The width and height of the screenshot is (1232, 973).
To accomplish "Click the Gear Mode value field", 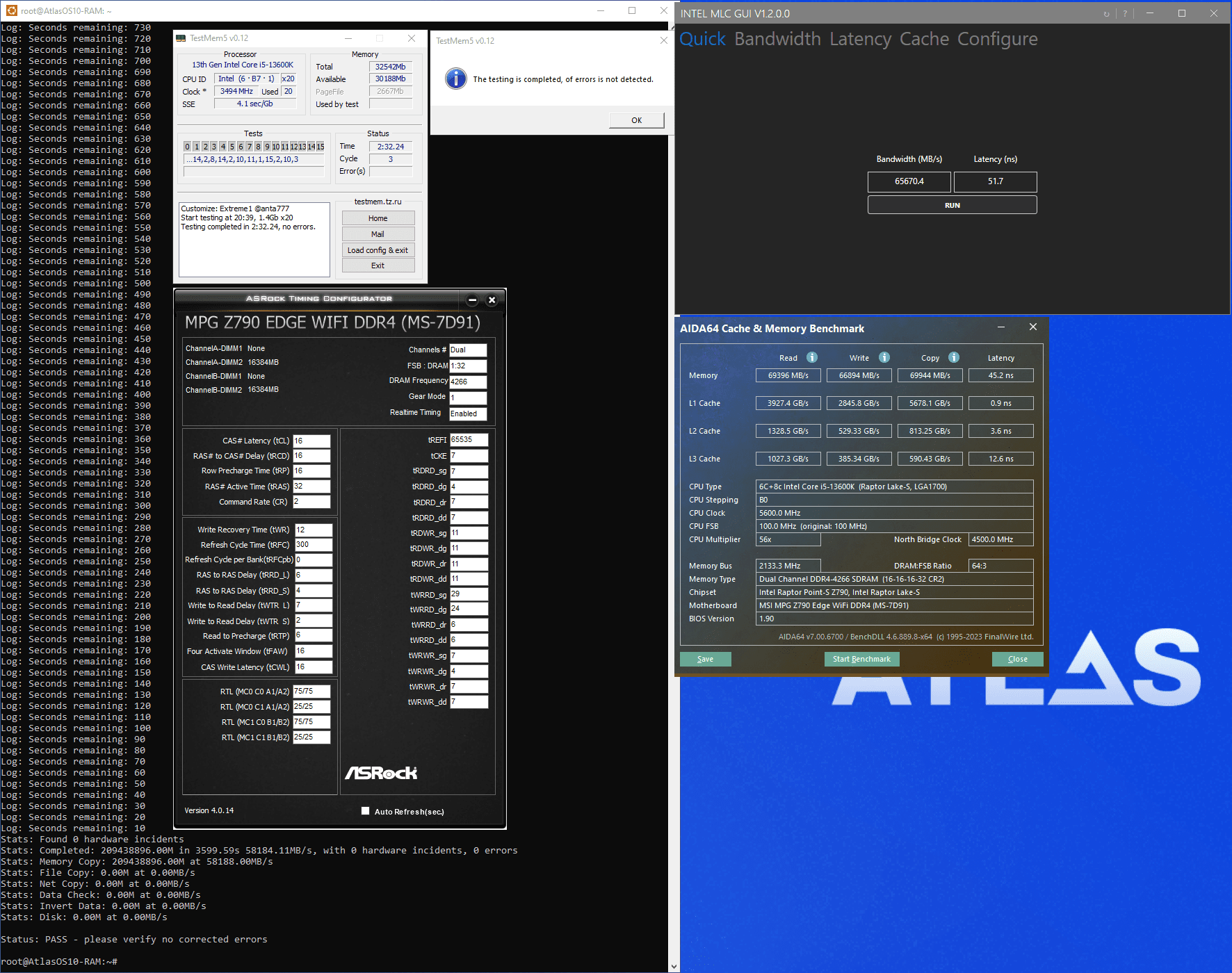I will [468, 398].
